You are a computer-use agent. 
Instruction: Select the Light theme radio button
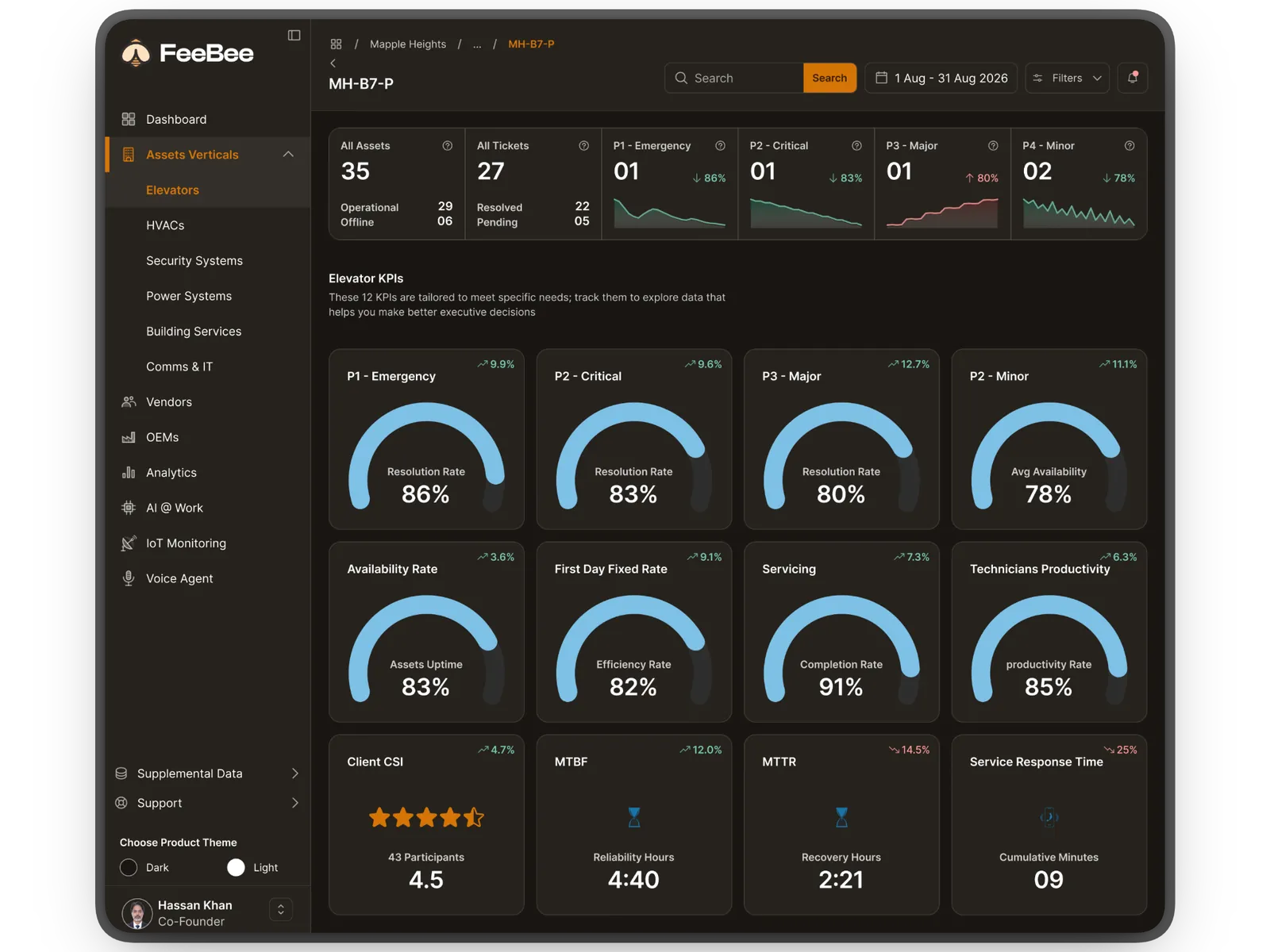[x=236, y=868]
